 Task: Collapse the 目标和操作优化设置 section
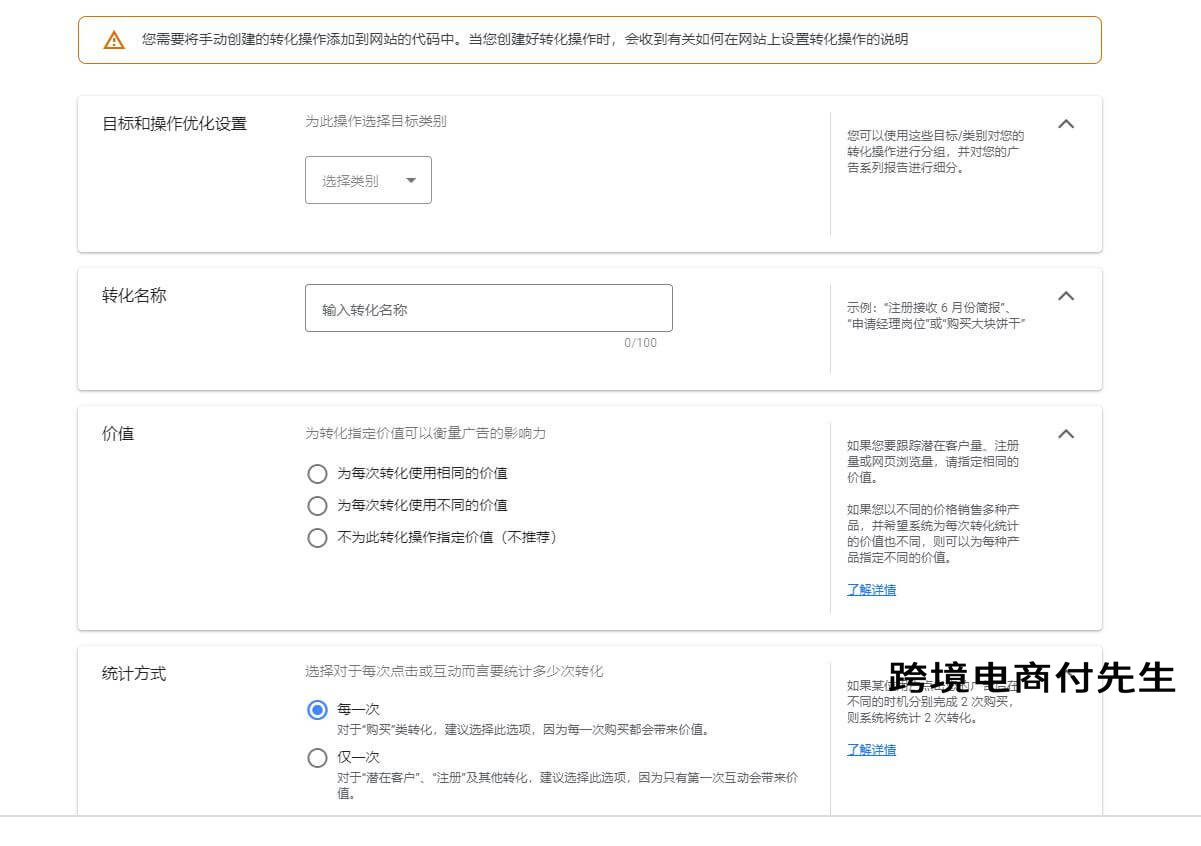pyautogui.click(x=1065, y=124)
